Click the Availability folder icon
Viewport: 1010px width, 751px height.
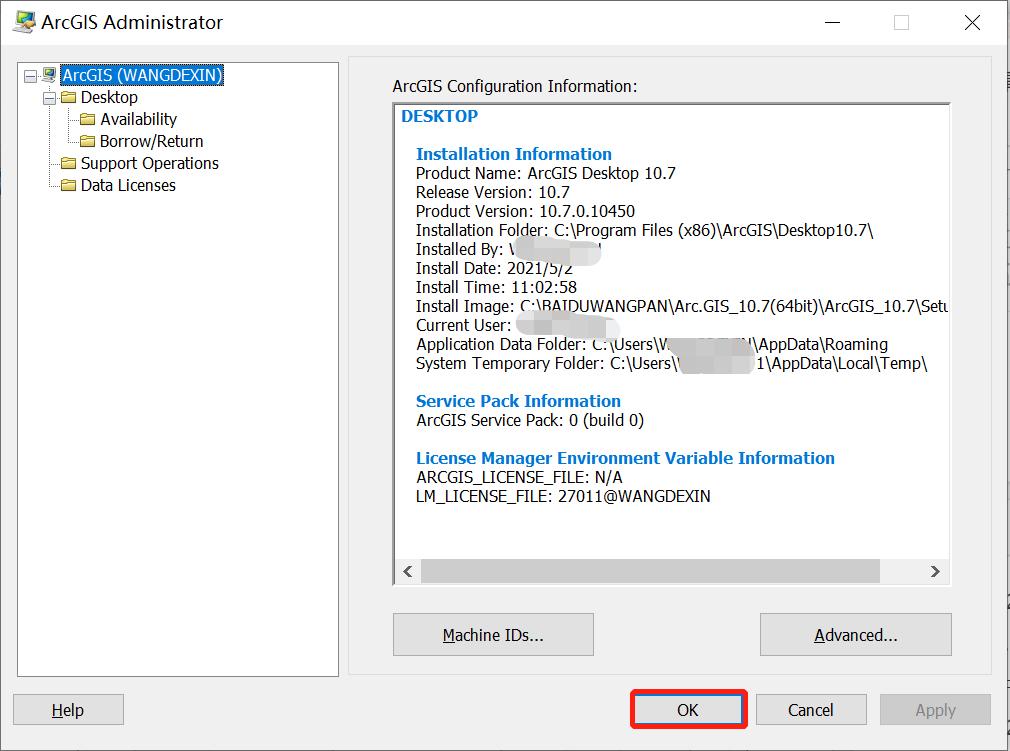coord(88,119)
